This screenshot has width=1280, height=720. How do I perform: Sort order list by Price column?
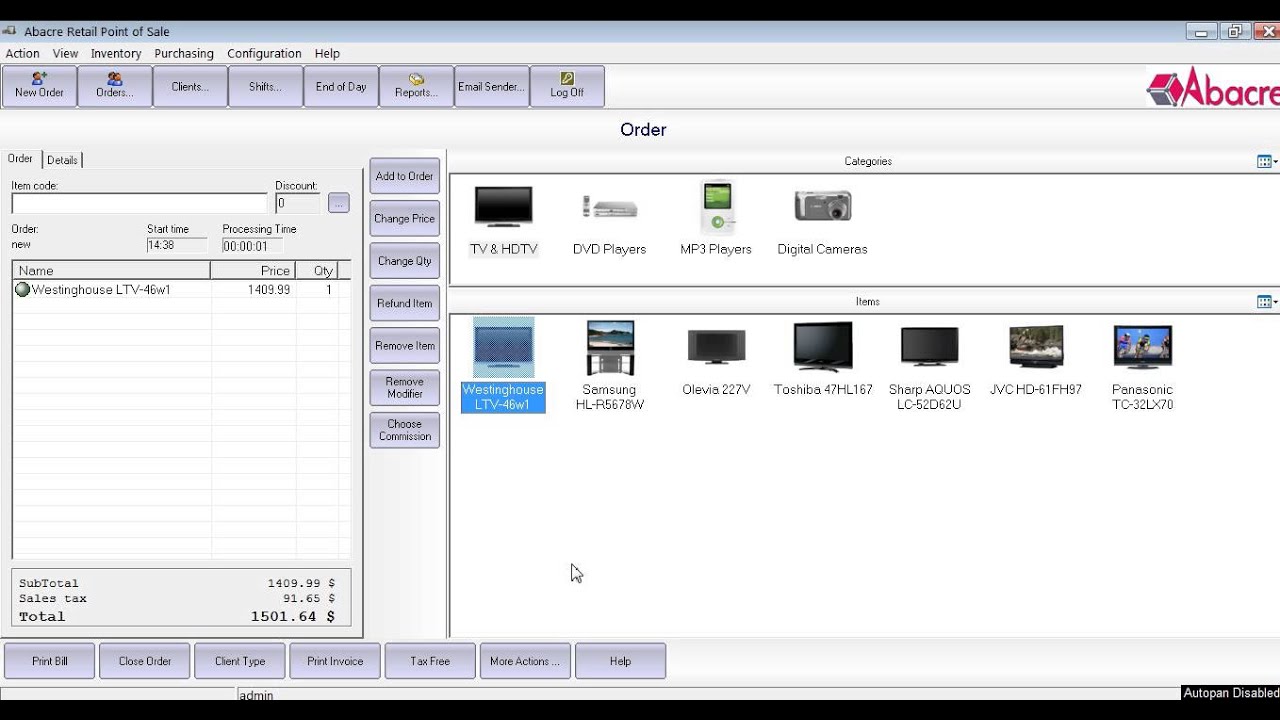tap(253, 271)
